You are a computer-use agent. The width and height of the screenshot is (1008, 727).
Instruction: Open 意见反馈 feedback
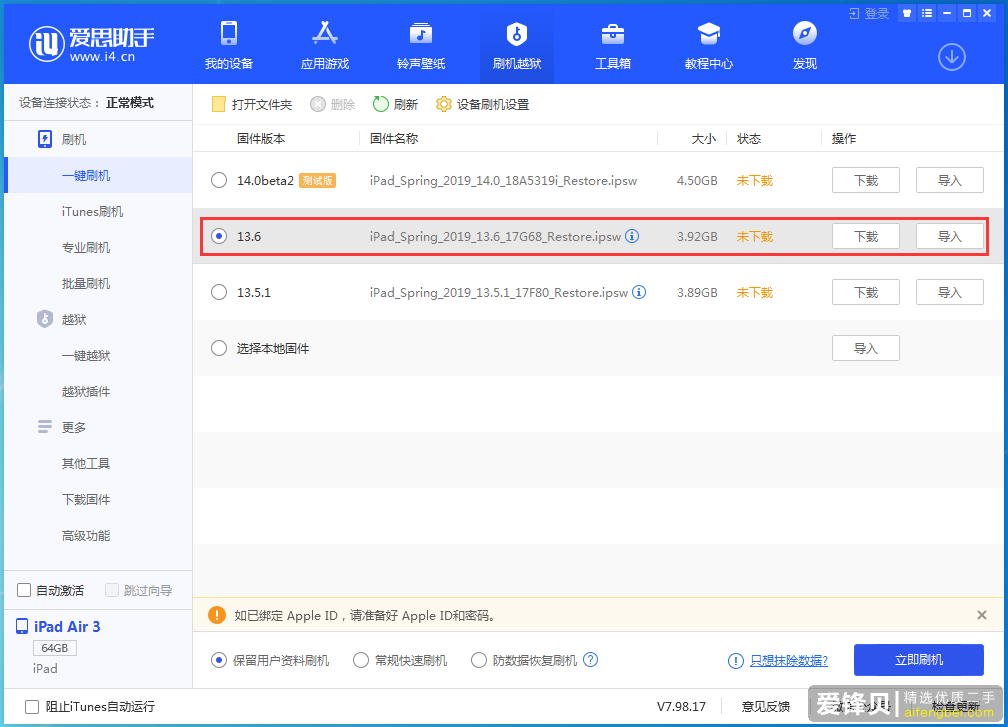pos(766,706)
